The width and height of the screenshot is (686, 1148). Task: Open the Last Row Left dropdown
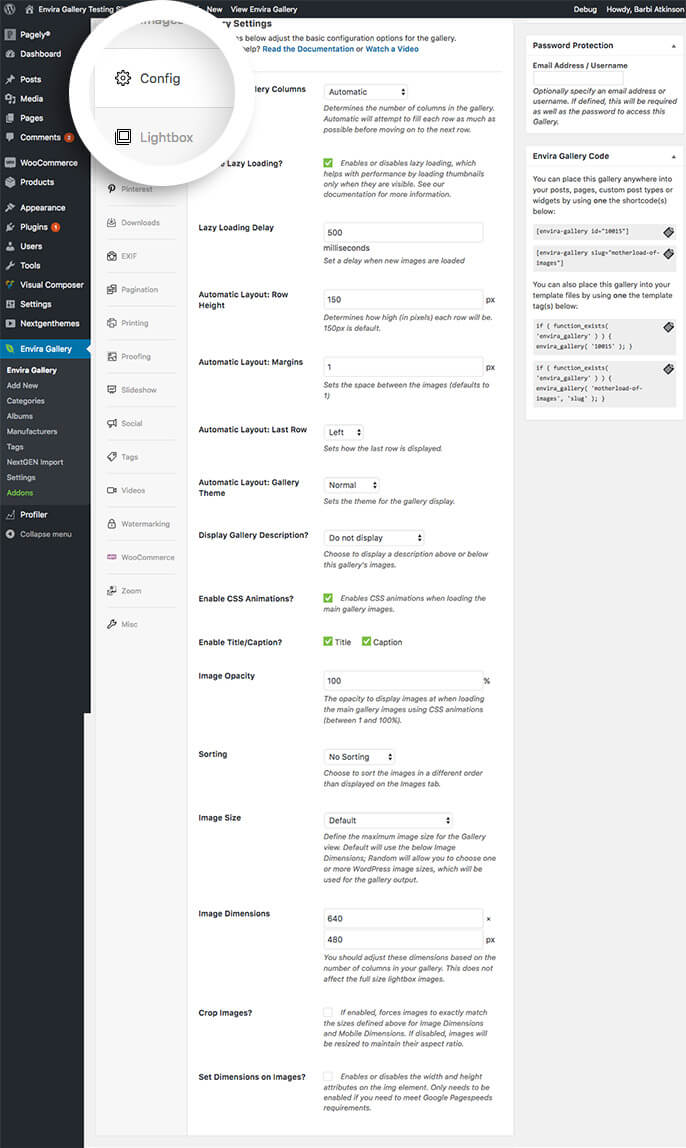coord(343,433)
